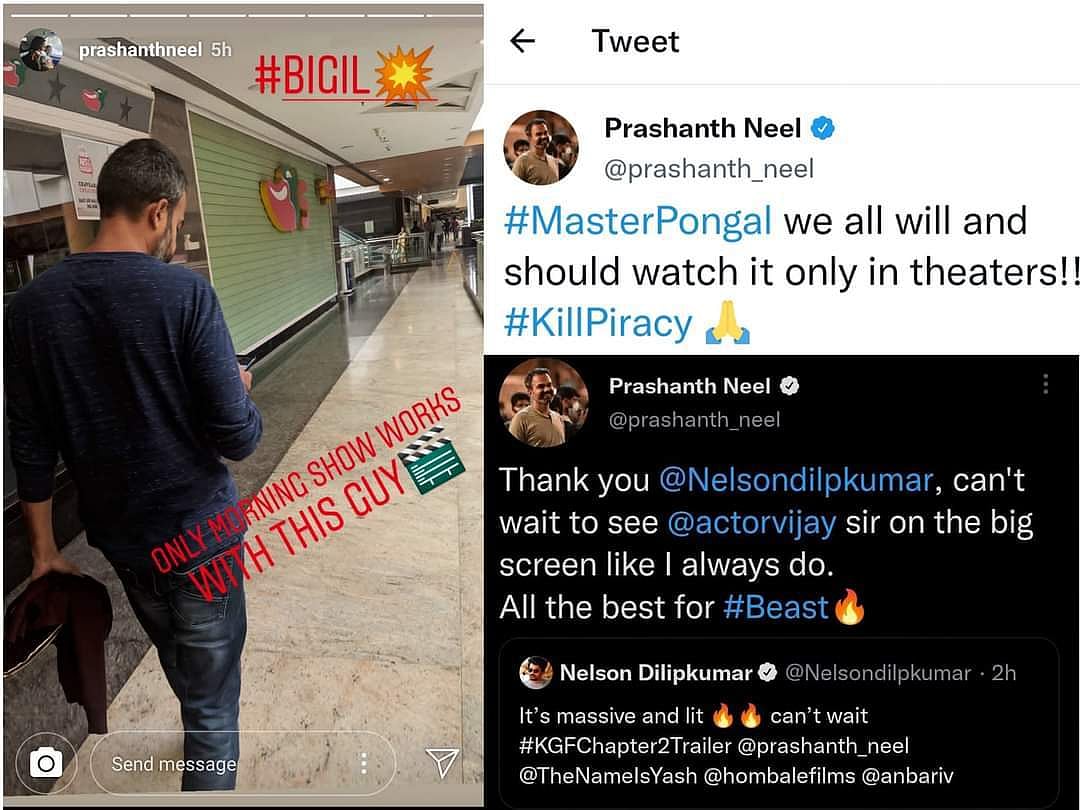Click the blue verified badge beside Prashanth Neel
Screen dimensions: 1080x810
822,128
